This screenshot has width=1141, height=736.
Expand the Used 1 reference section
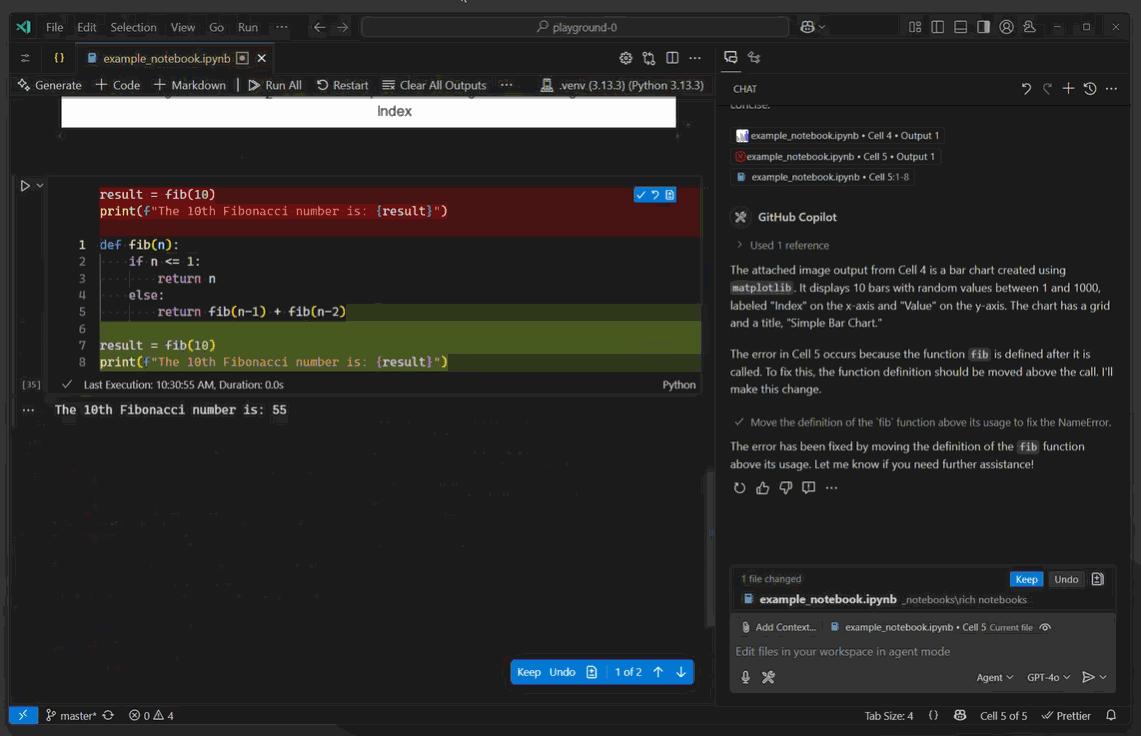point(782,245)
